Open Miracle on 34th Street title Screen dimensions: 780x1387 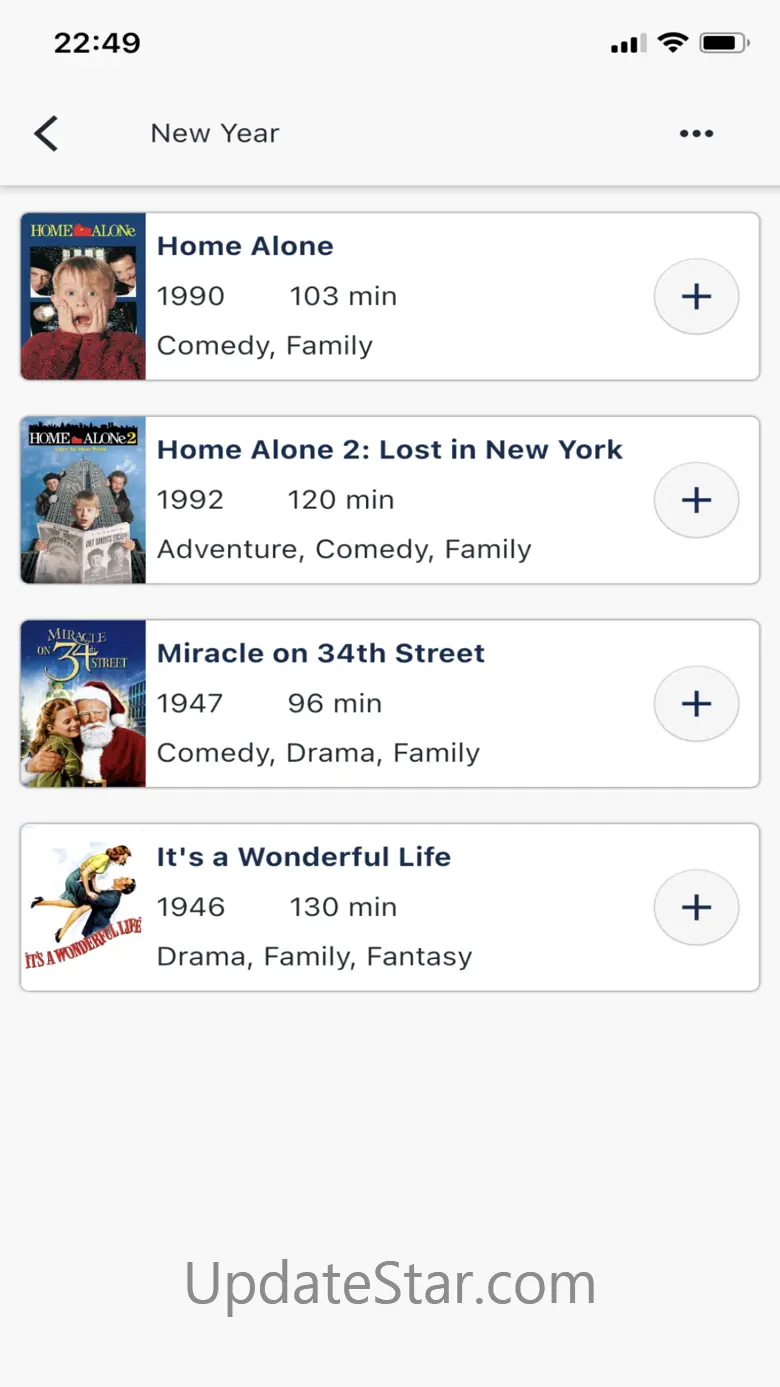(x=321, y=653)
